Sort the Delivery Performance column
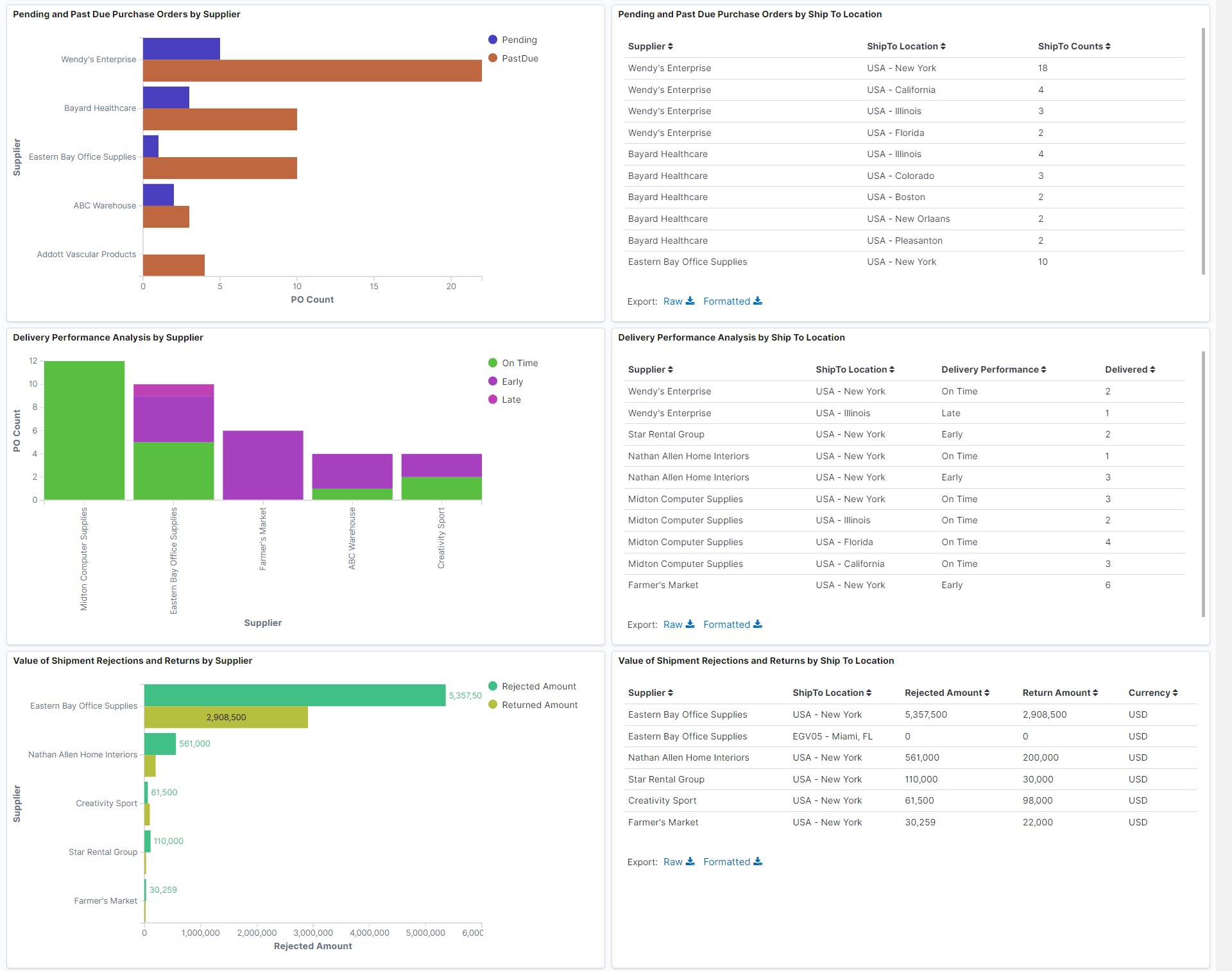This screenshot has width=1232, height=971. [x=1043, y=369]
